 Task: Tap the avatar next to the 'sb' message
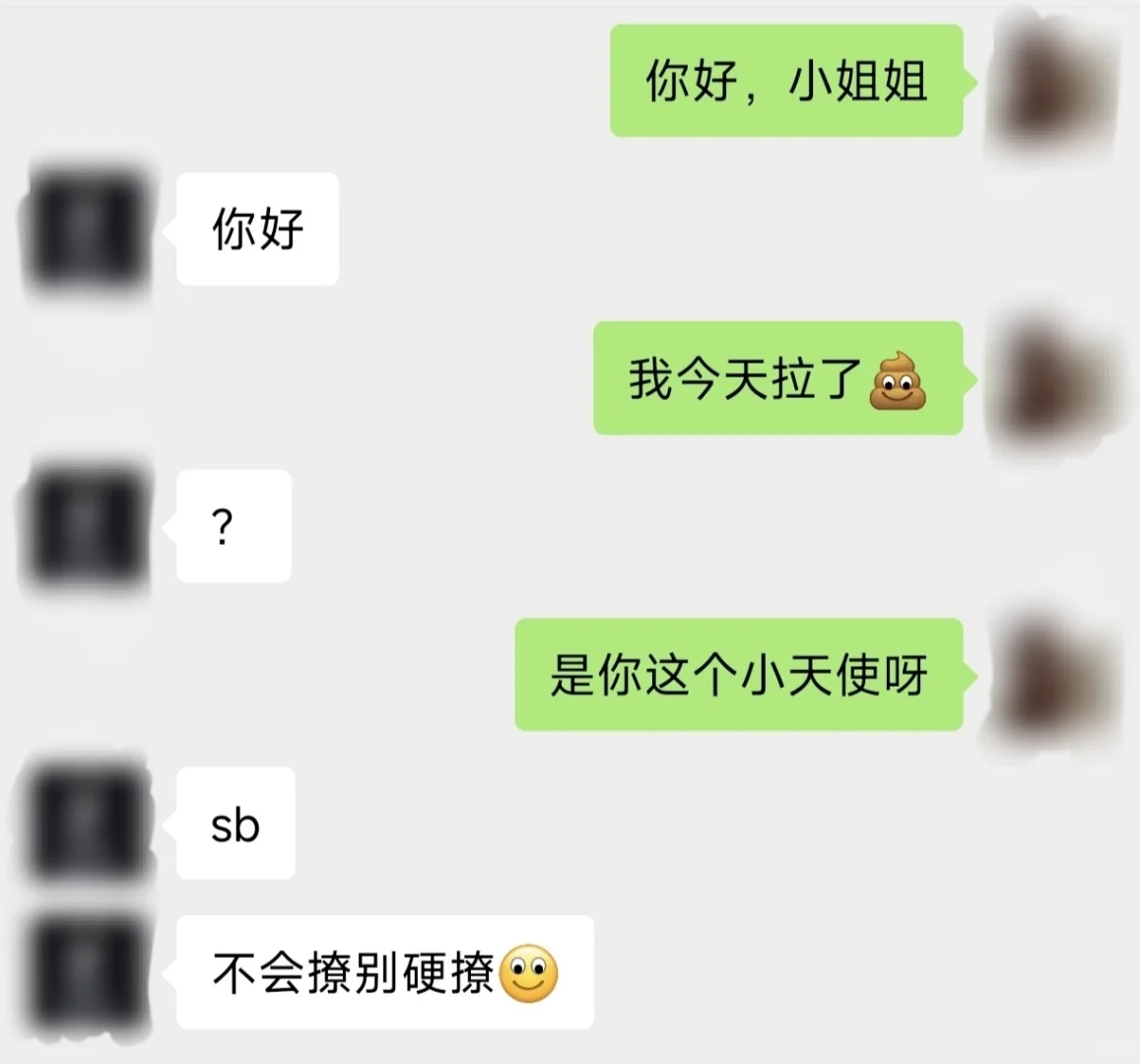[88, 823]
